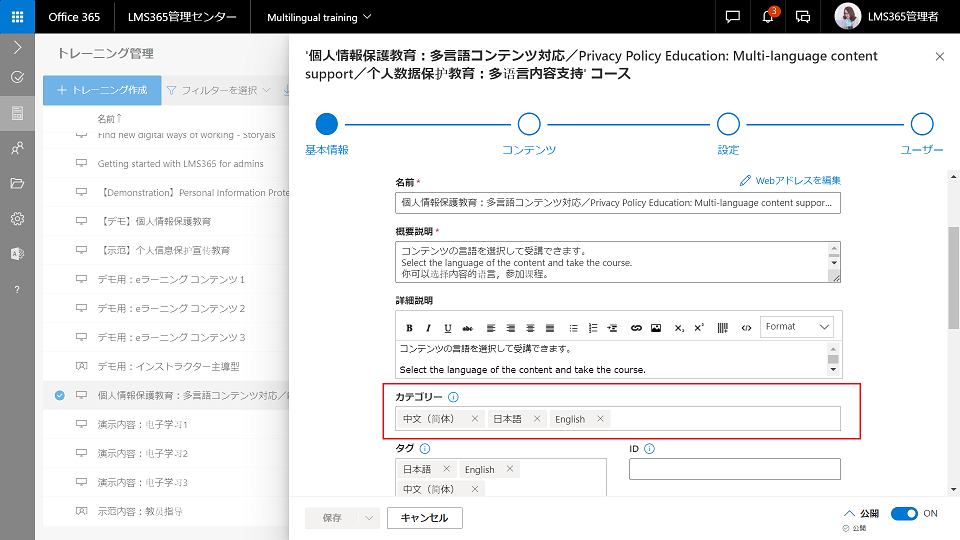The width and height of the screenshot is (960, 540).
Task: Show ID info tooltip icon
Action: tap(650, 449)
